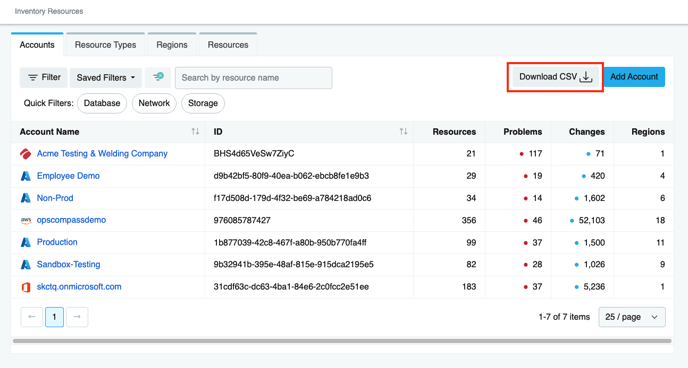Download the accounts list as CSV
688x368 pixels.
coord(555,77)
